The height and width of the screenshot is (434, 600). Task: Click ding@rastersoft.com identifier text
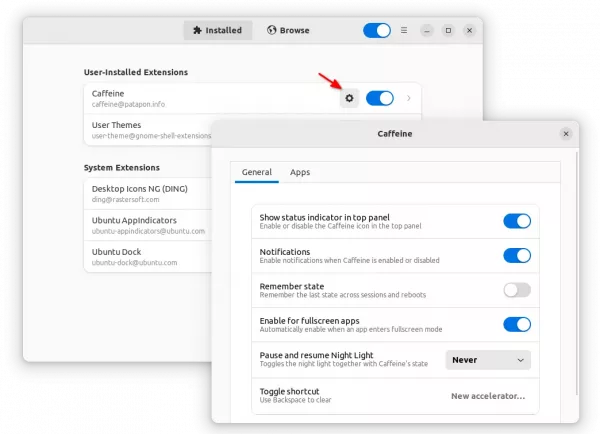[126, 199]
